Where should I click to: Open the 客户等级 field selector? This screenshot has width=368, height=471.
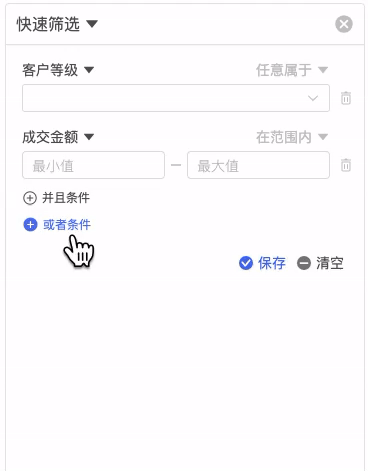[x=58, y=70]
